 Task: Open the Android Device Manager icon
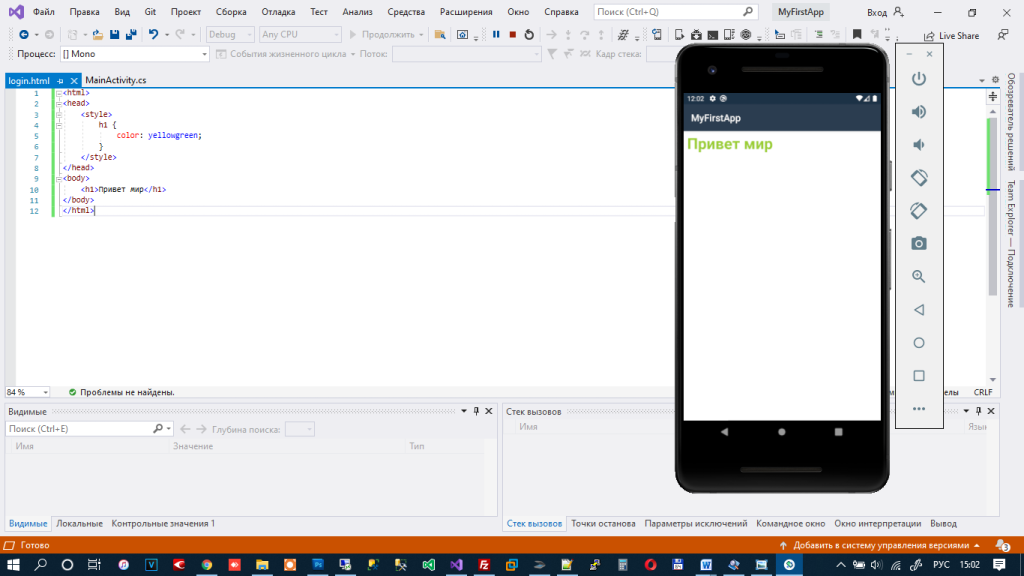(x=679, y=35)
